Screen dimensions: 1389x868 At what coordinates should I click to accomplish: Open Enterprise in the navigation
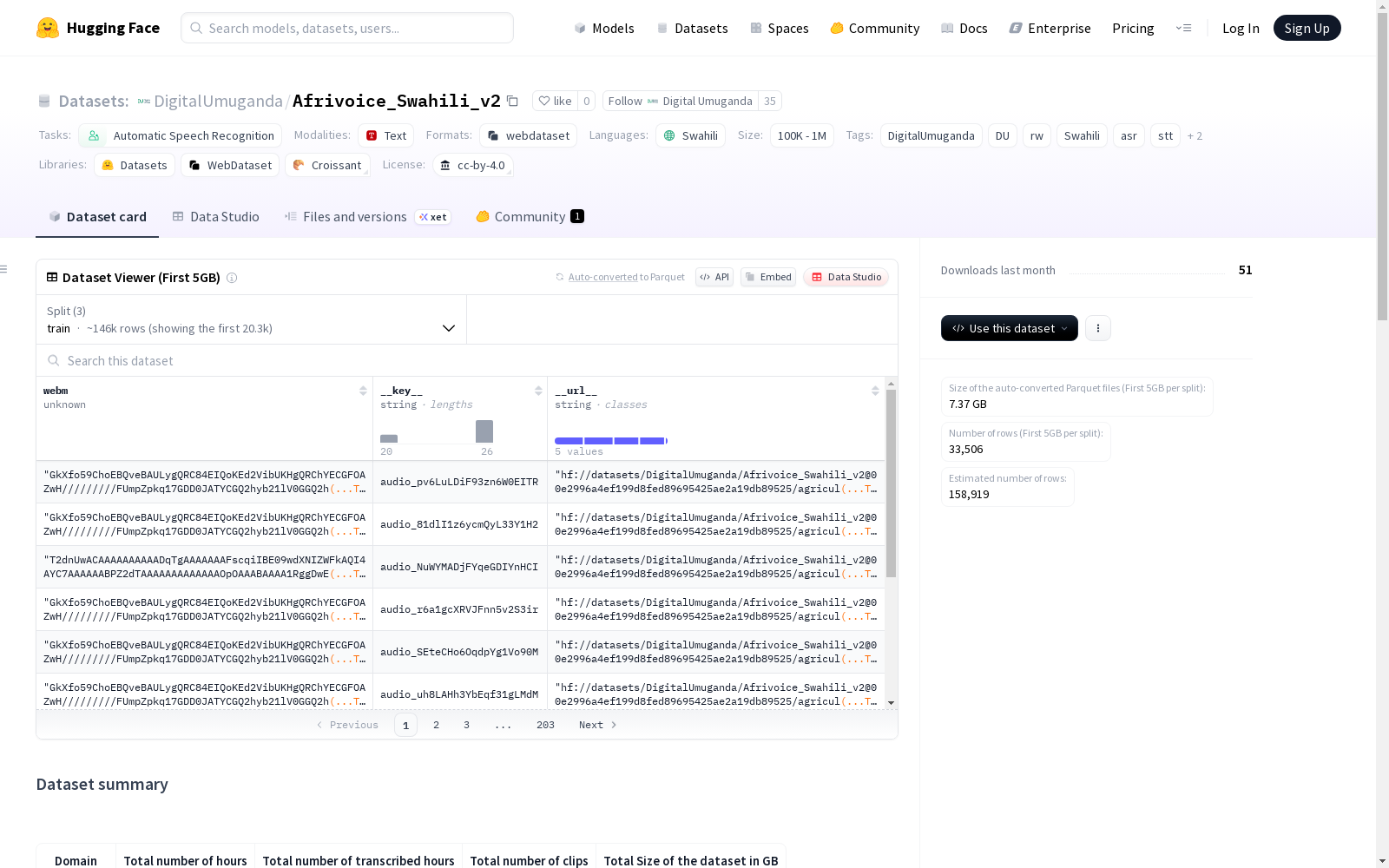[x=1050, y=28]
